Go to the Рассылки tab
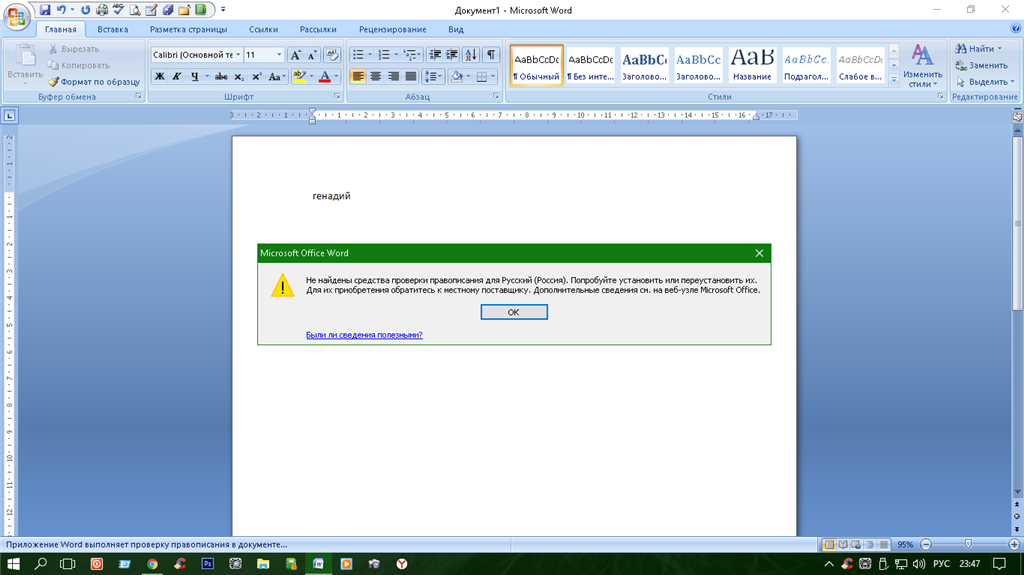Screen dimensions: 1024x575 click(318, 29)
